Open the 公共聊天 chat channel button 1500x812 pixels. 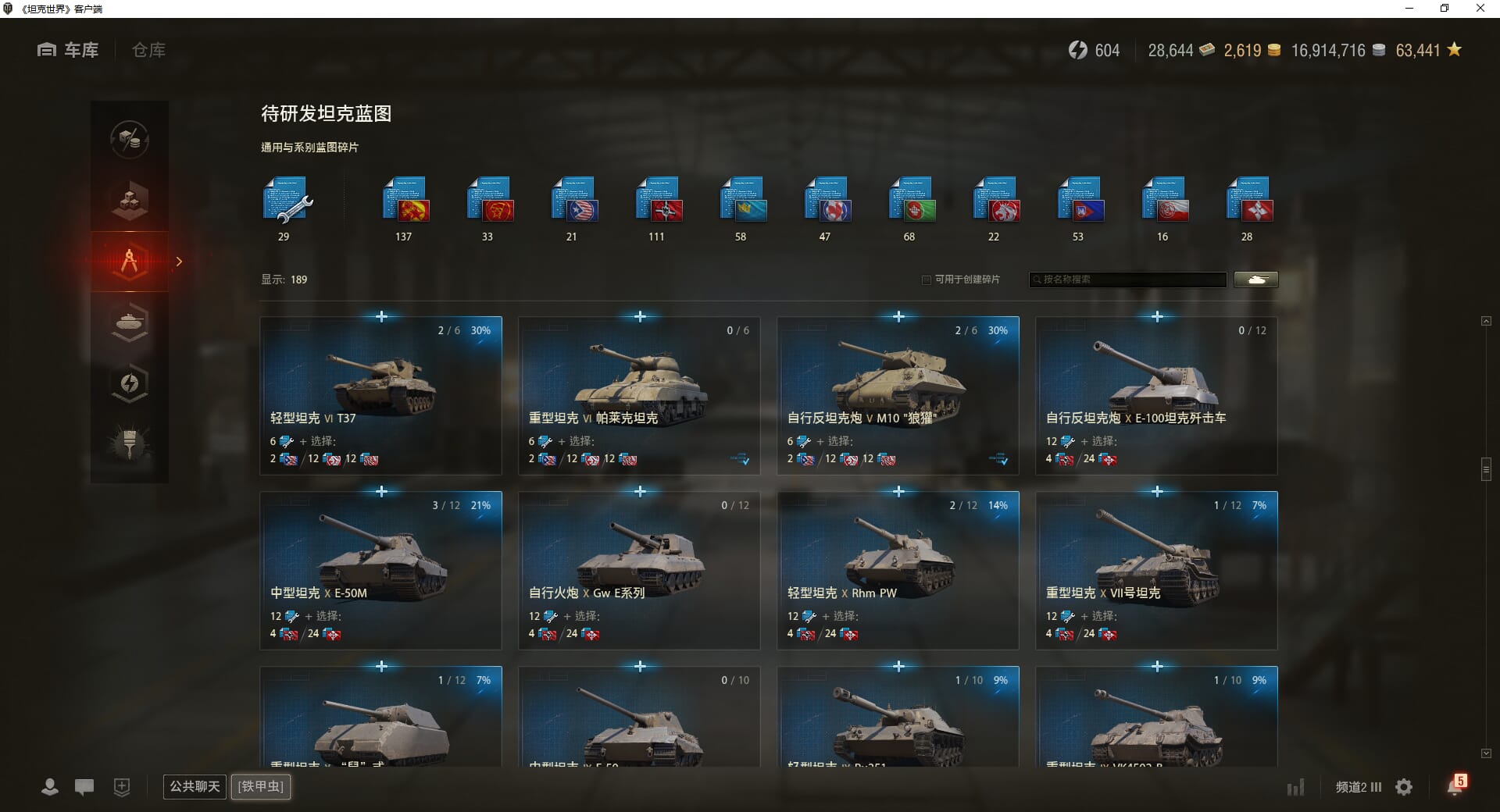pyautogui.click(x=195, y=786)
